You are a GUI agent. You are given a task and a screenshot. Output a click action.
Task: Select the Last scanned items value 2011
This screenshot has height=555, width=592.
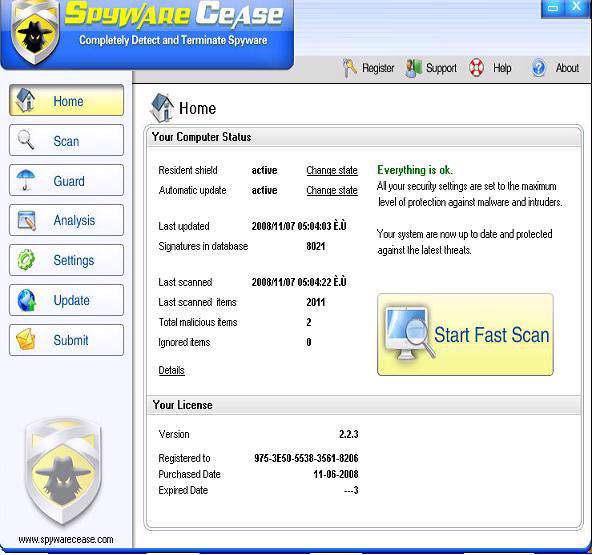(x=316, y=302)
